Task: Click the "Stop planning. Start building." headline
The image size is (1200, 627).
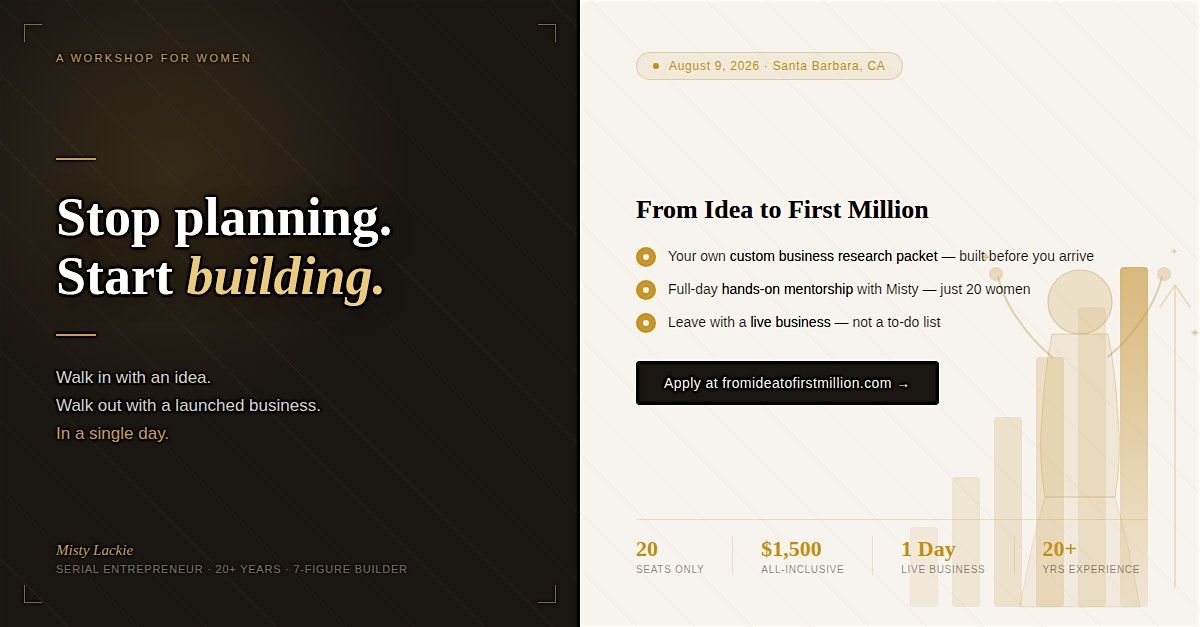Action: (223, 247)
